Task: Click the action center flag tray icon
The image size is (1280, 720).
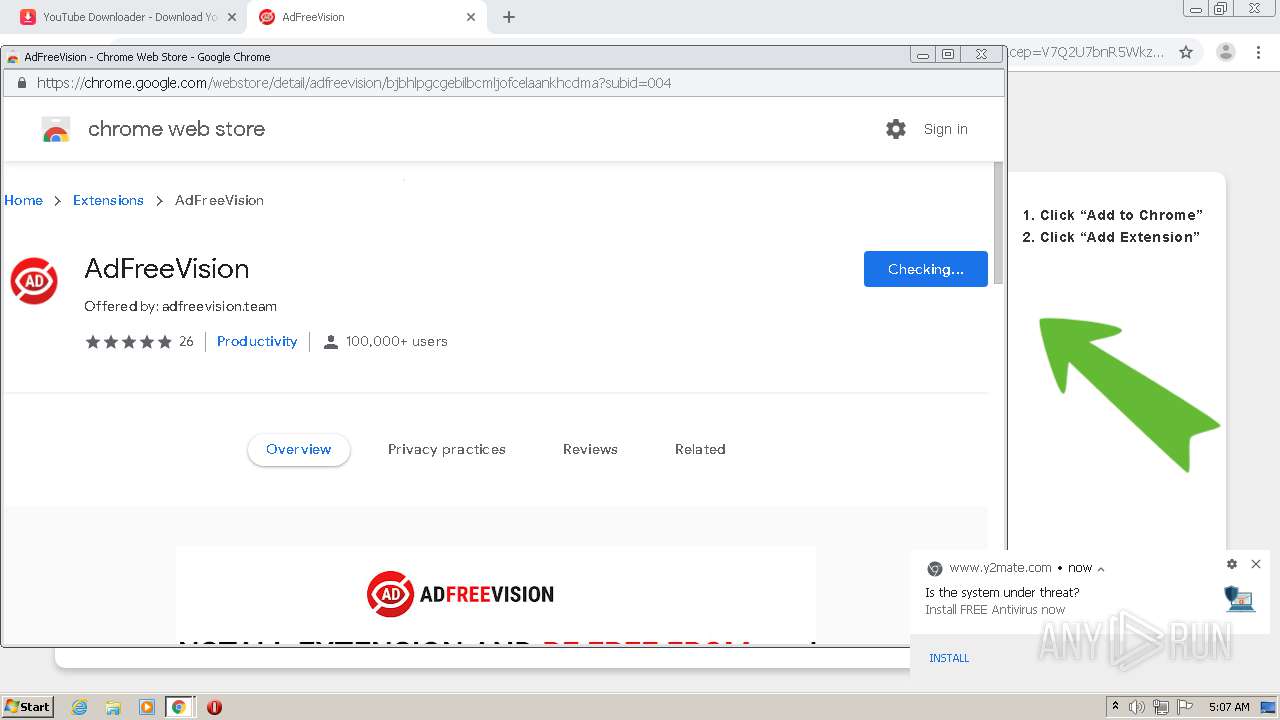Action: tap(1185, 707)
